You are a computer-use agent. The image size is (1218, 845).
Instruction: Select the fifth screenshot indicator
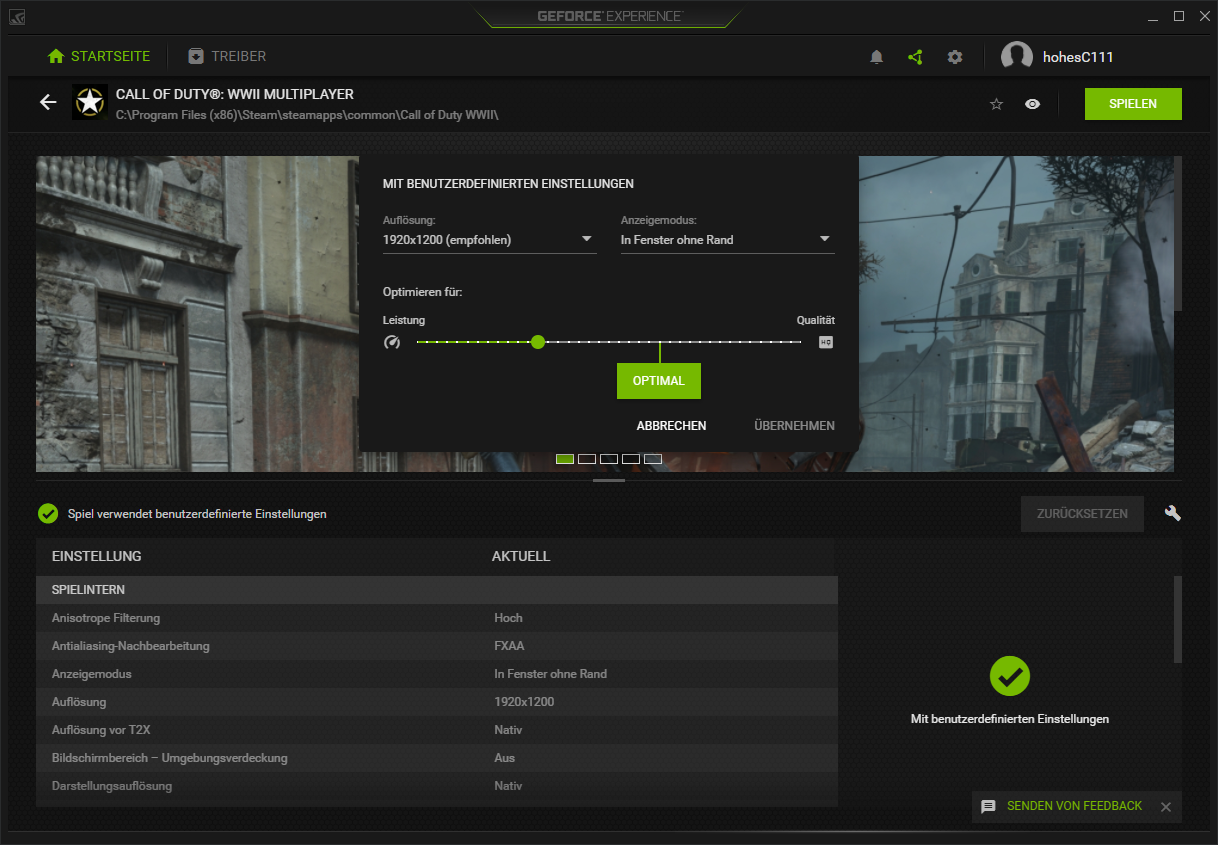click(653, 459)
